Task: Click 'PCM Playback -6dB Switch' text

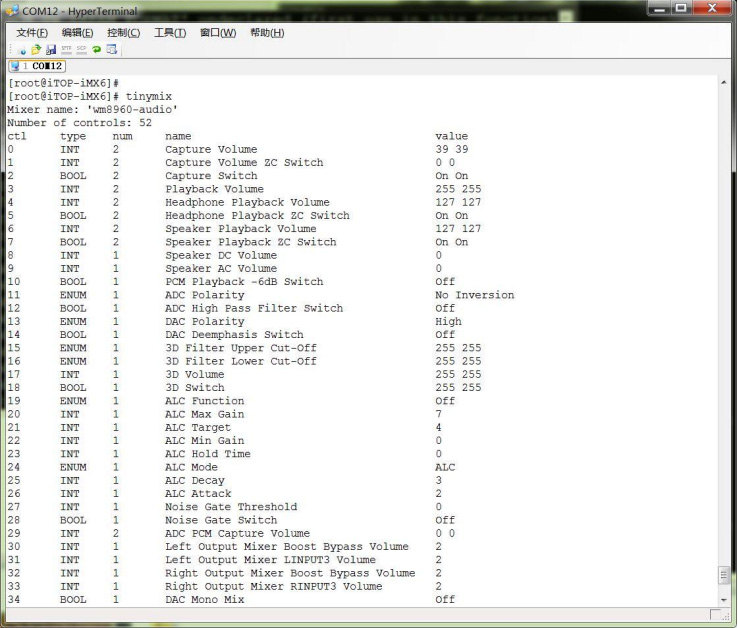Action: pos(244,282)
